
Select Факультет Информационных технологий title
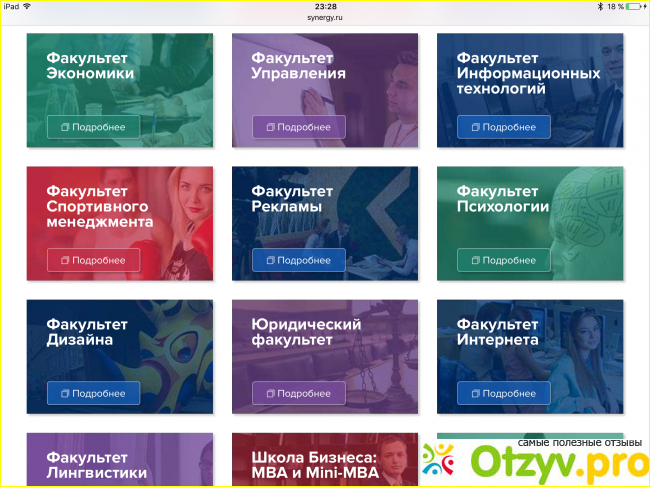pyautogui.click(x=528, y=73)
